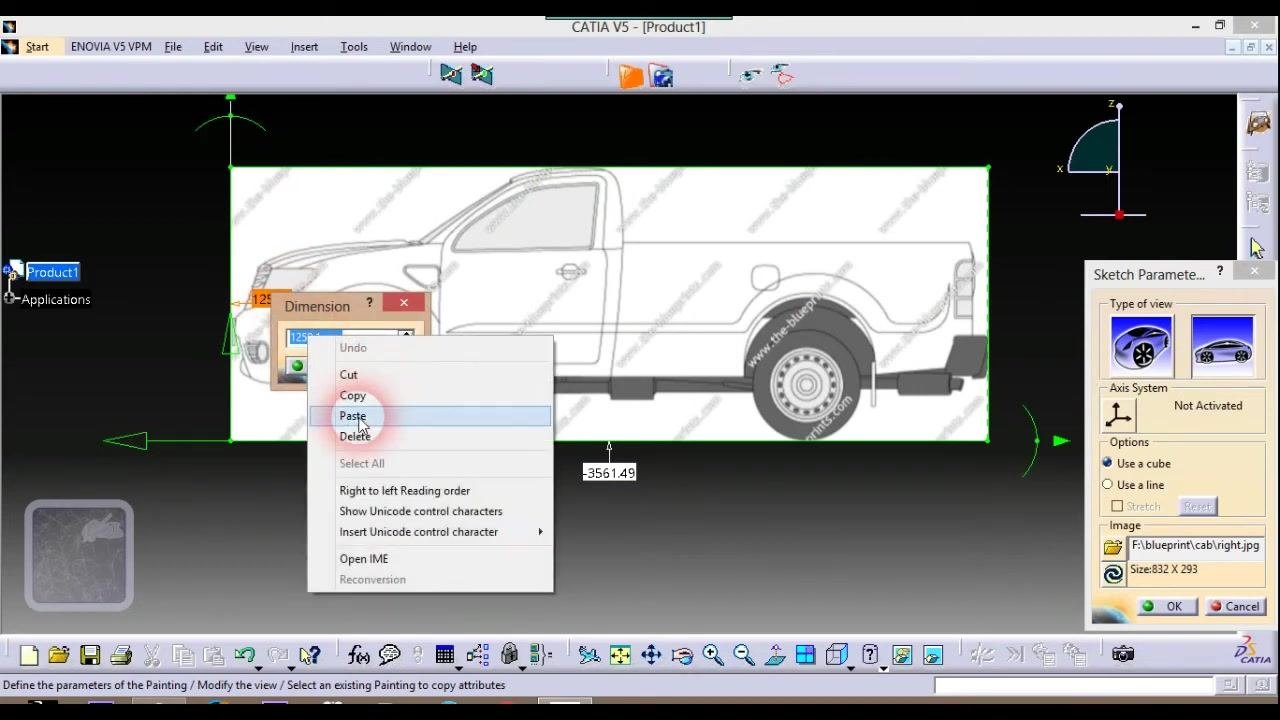This screenshot has height=720, width=1280.
Task: Select Product1 in the specification tree
Action: (x=52, y=272)
